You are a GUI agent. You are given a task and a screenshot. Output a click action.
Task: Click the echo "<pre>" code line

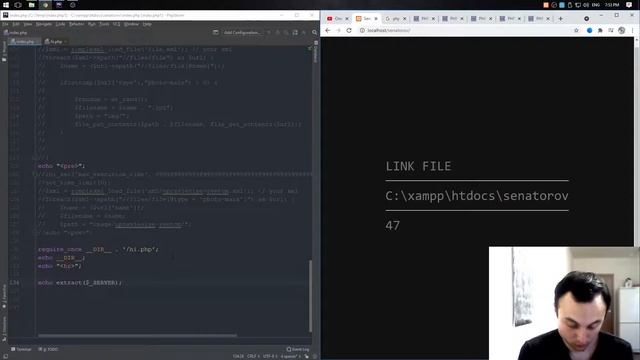point(61,166)
